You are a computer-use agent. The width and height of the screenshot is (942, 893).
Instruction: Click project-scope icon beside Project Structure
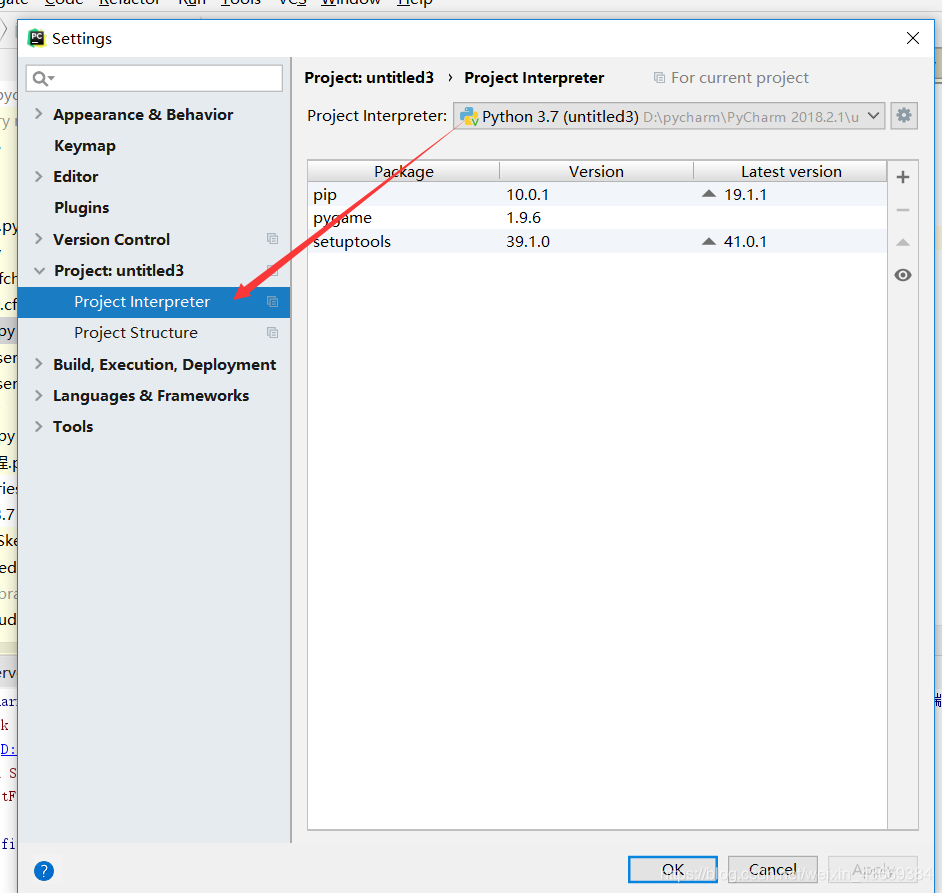(272, 333)
